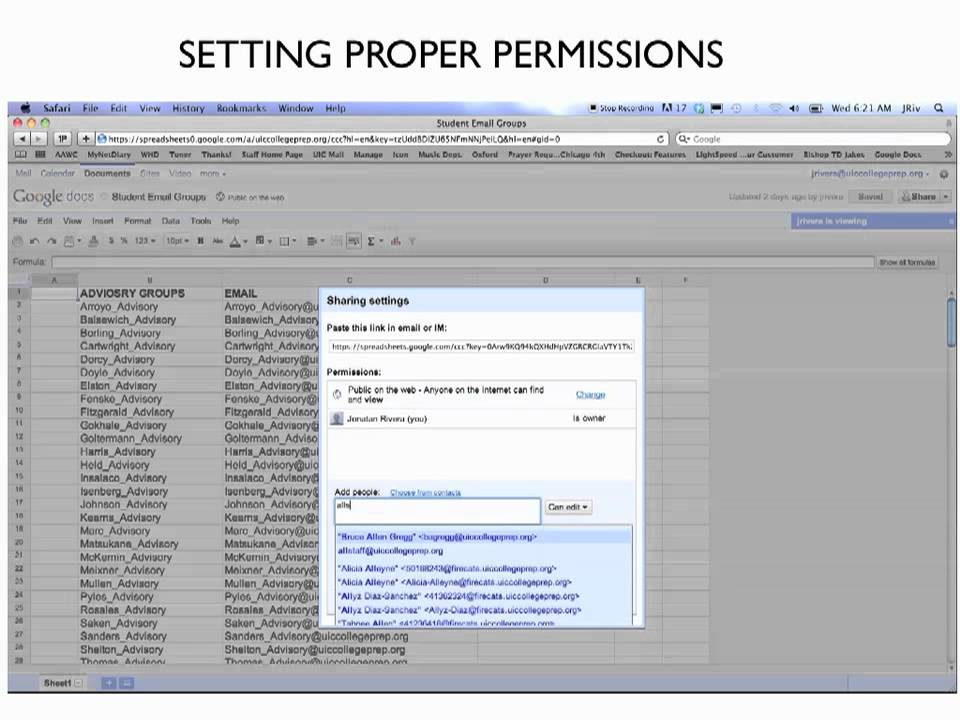Open the Data menu in Google Docs
The height and width of the screenshot is (720, 960).
tap(171, 221)
